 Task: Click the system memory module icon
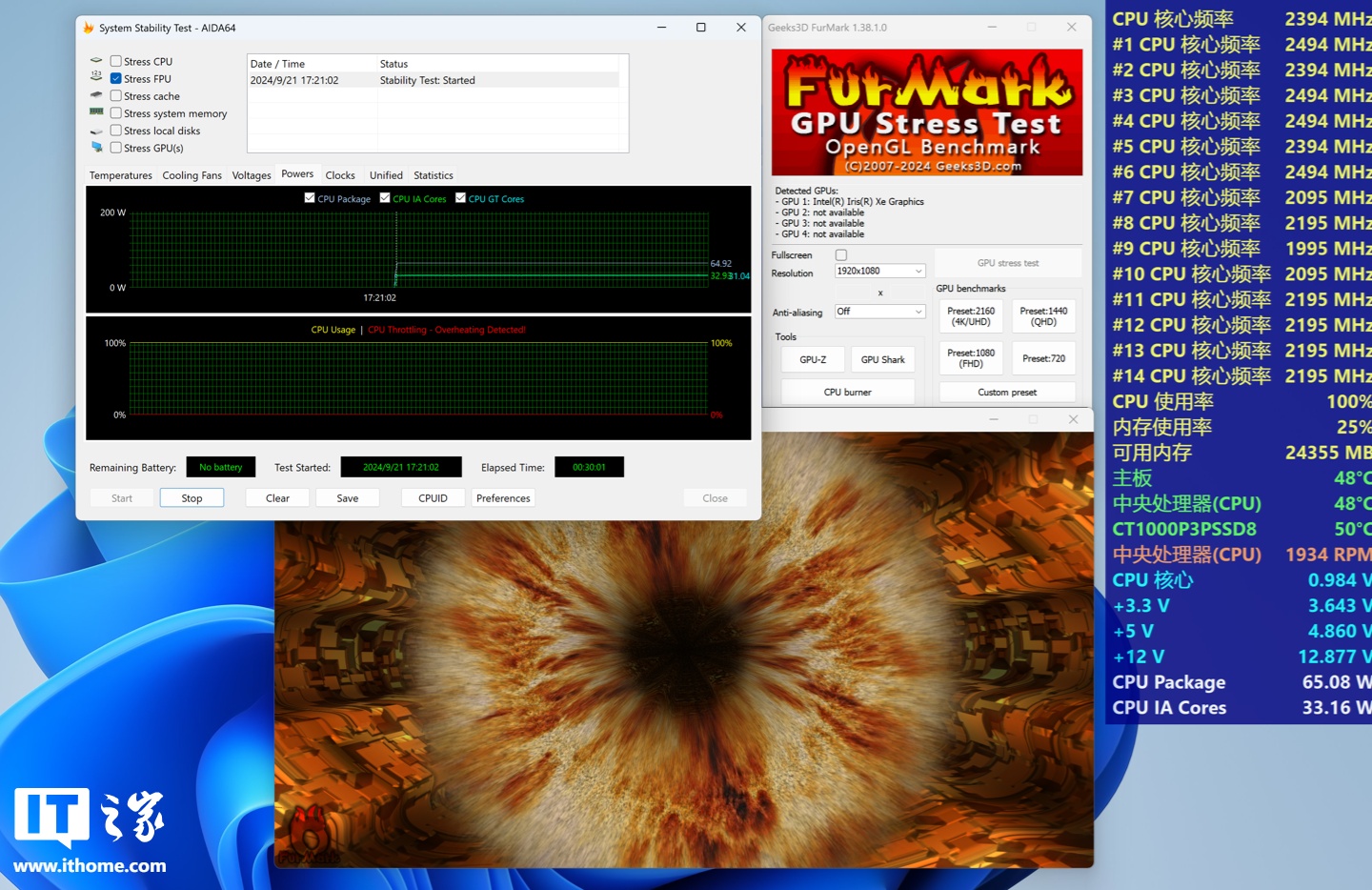(96, 112)
